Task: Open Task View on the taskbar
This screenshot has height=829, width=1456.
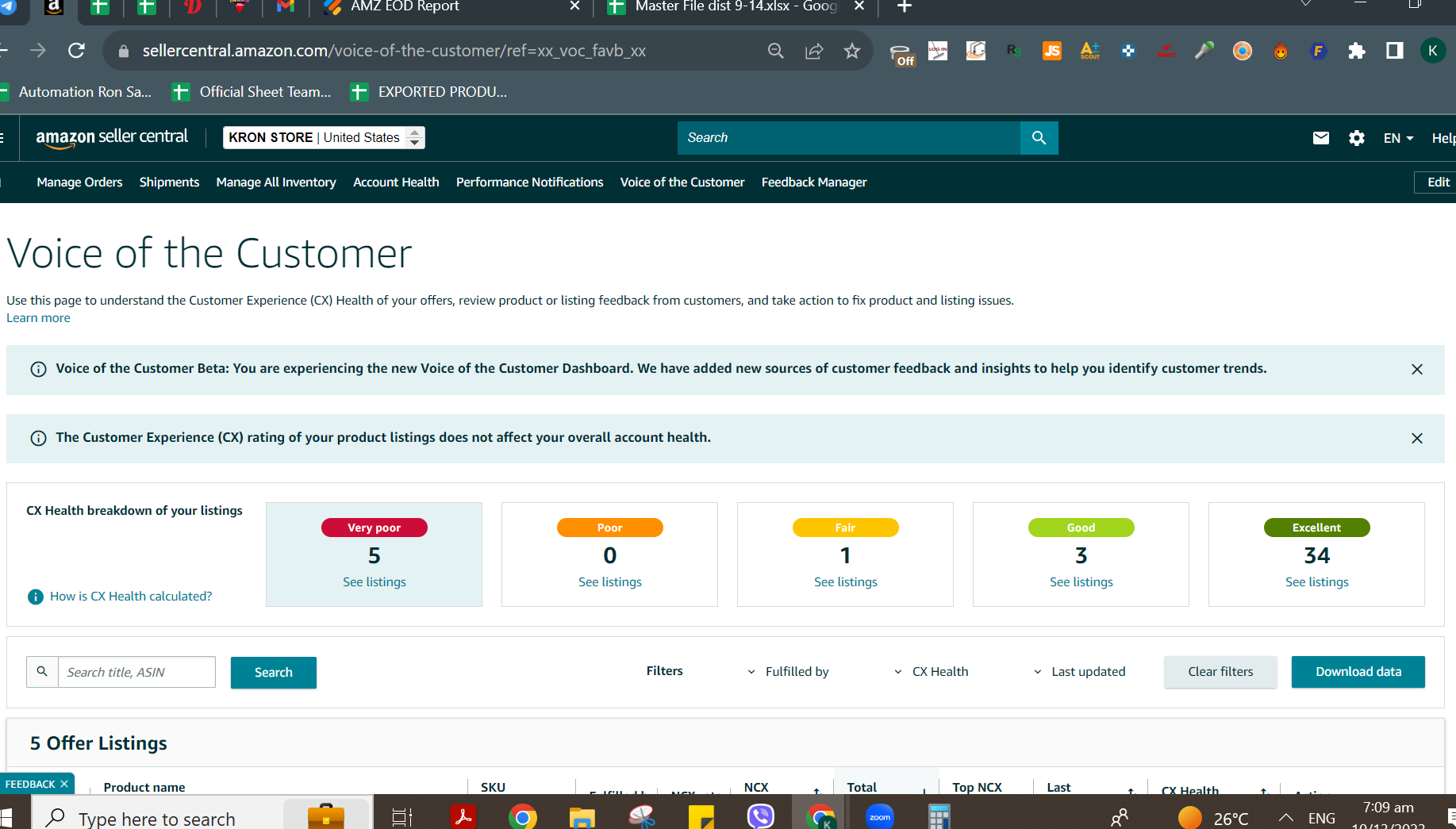Action: click(402, 817)
